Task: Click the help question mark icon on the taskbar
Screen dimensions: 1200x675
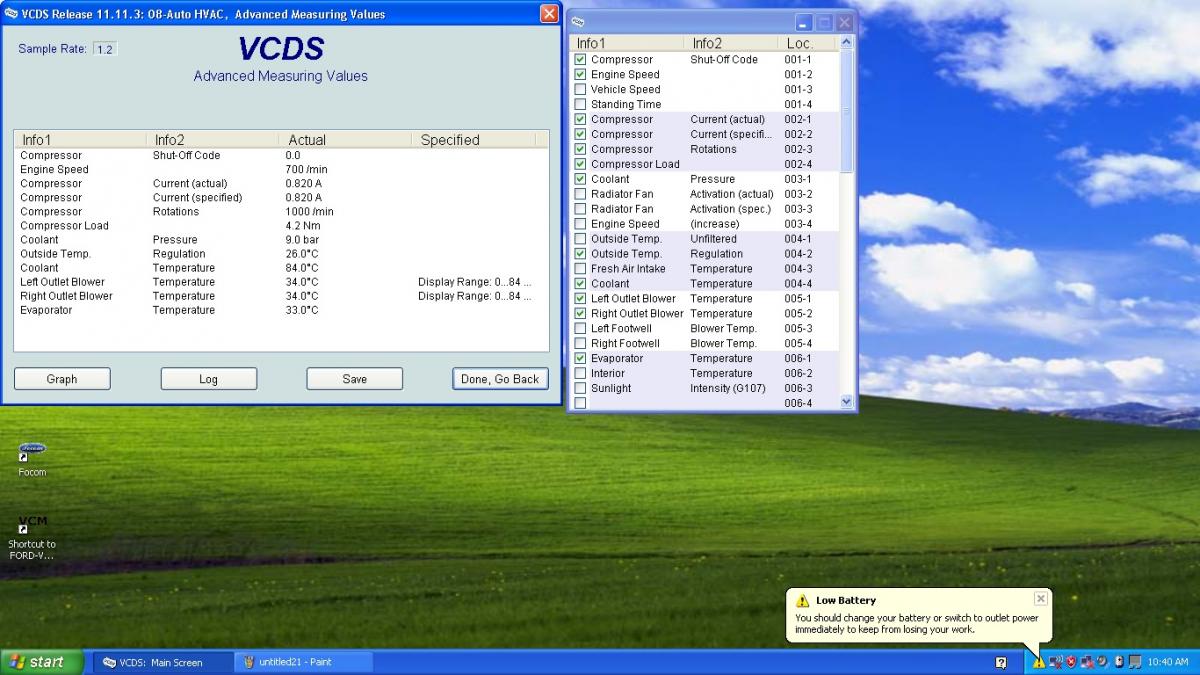Action: [1001, 662]
